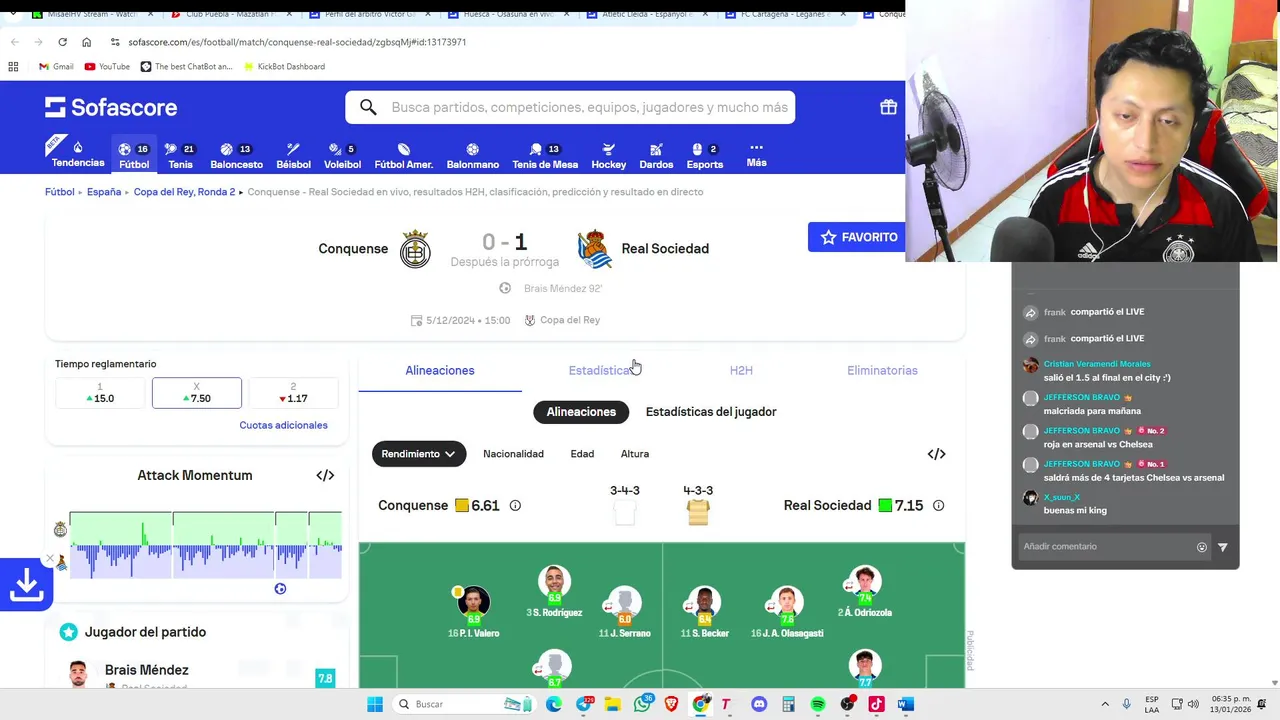
Task: Select Estadísticas del jugador pill
Action: pyautogui.click(x=711, y=412)
